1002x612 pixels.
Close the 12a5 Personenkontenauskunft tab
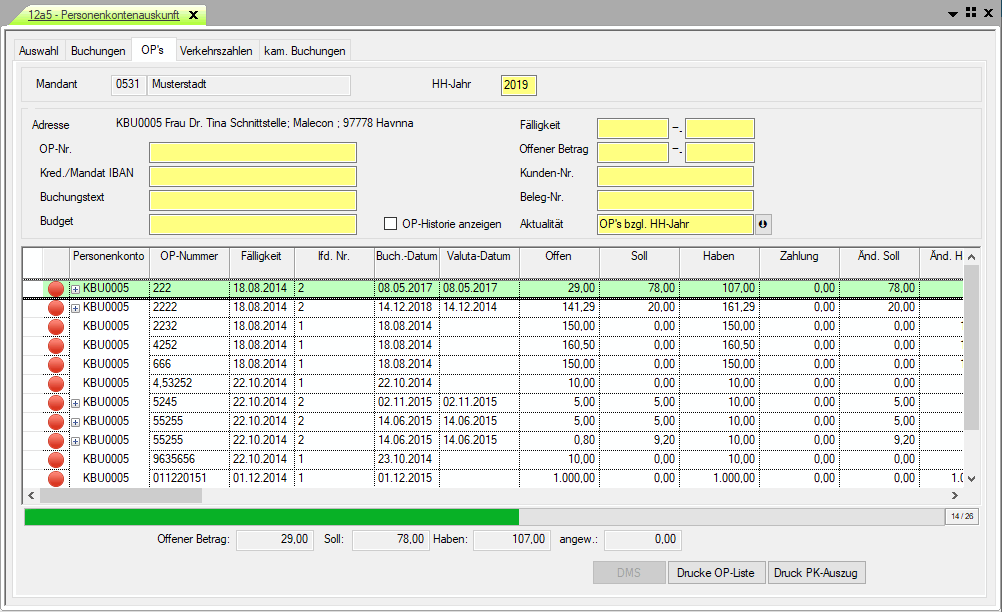(x=193, y=15)
